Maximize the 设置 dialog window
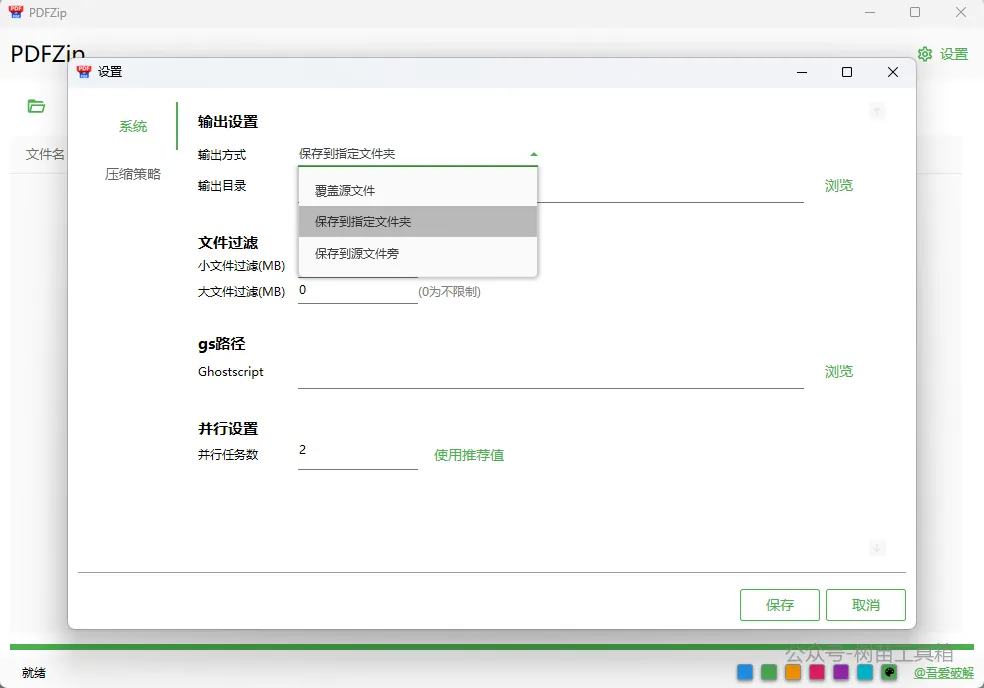Viewport: 984px width, 688px height. [847, 72]
